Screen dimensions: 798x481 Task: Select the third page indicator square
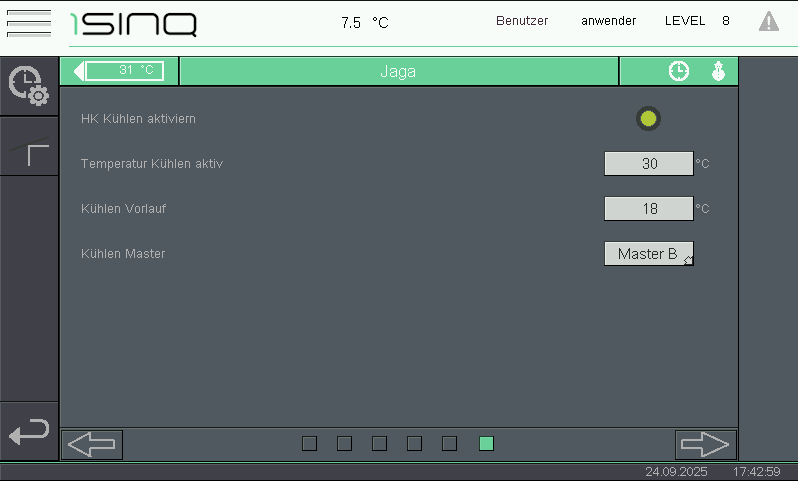(x=379, y=443)
